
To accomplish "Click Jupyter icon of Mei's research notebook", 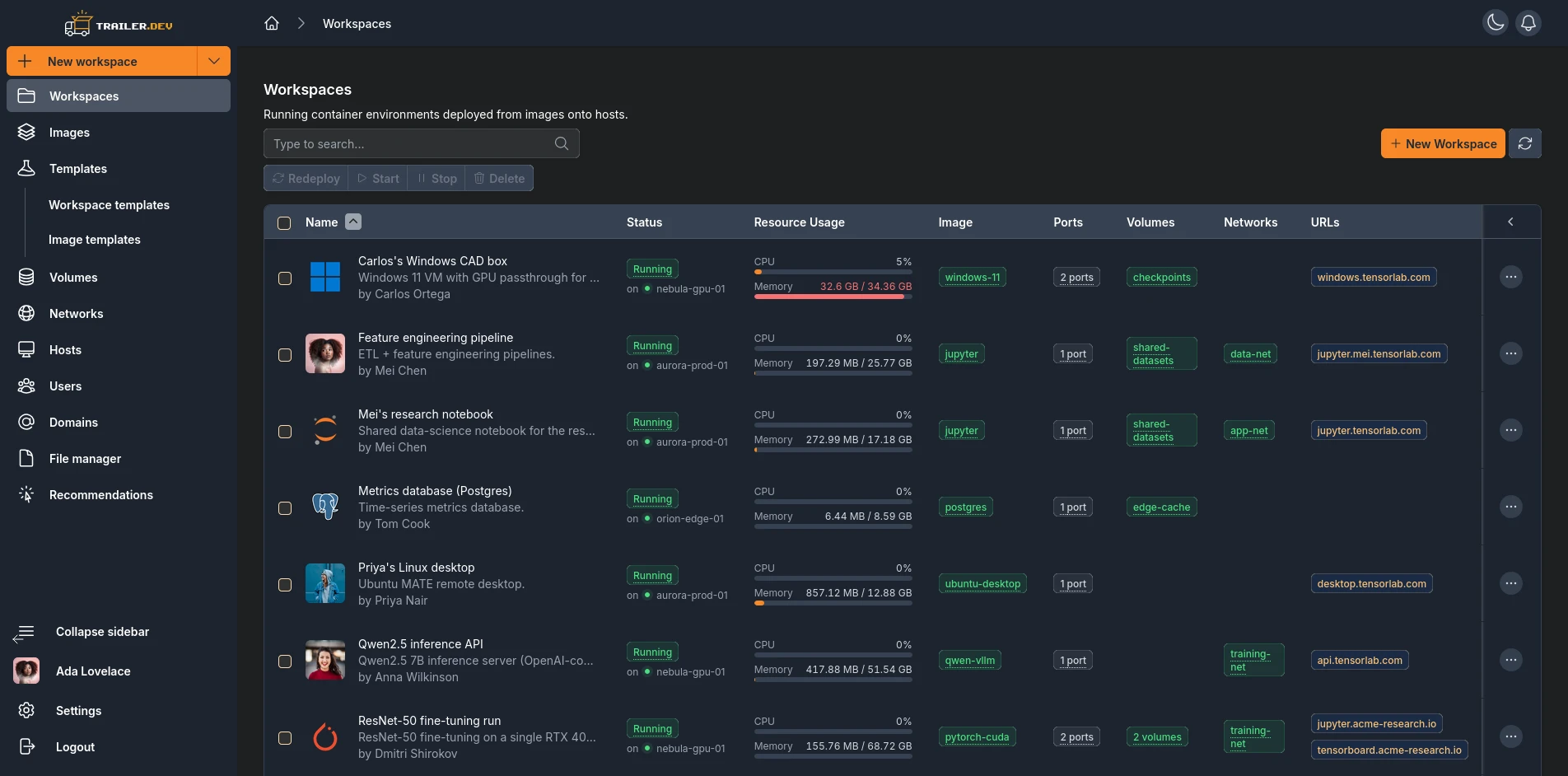I will [x=325, y=430].
